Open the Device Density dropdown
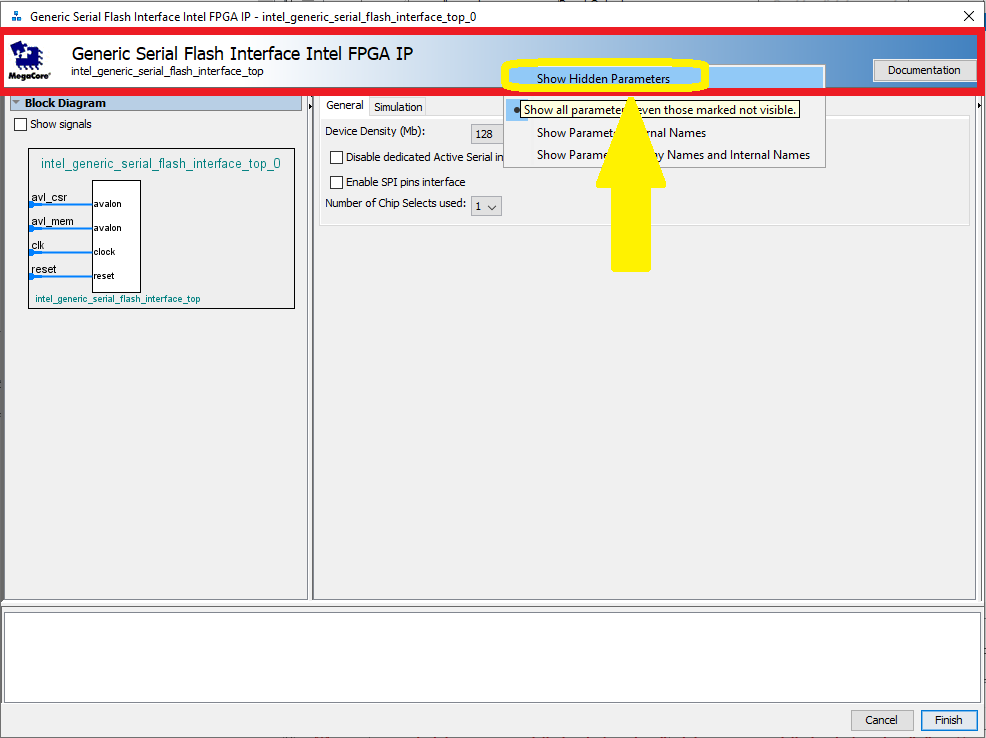The height and width of the screenshot is (738, 986). coord(487,134)
